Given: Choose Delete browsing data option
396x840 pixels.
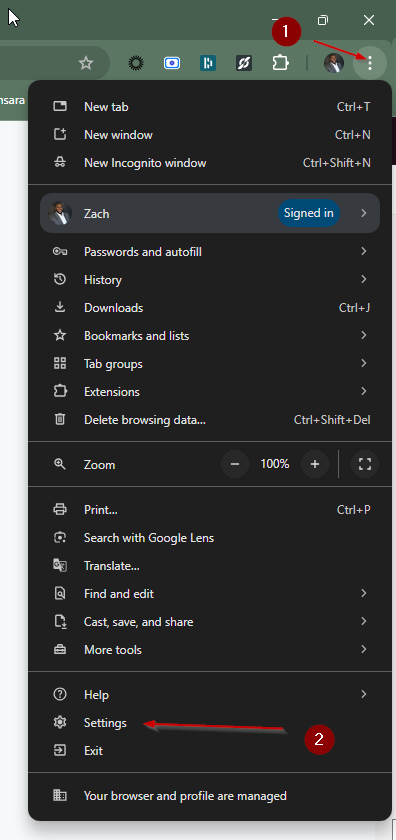Looking at the screenshot, I should click(210, 419).
